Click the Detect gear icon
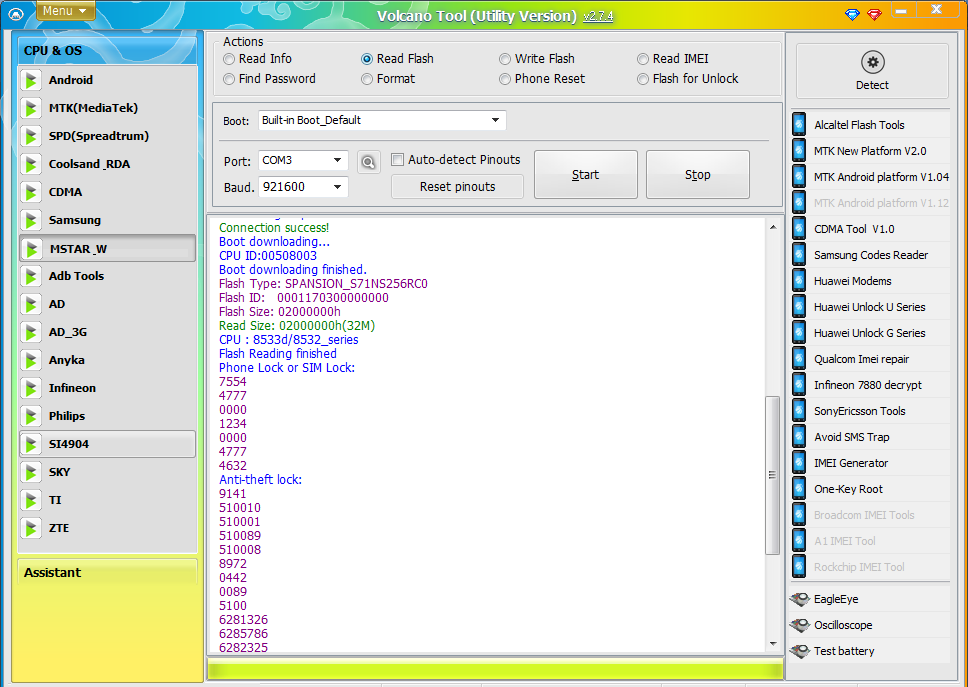 tap(872, 62)
